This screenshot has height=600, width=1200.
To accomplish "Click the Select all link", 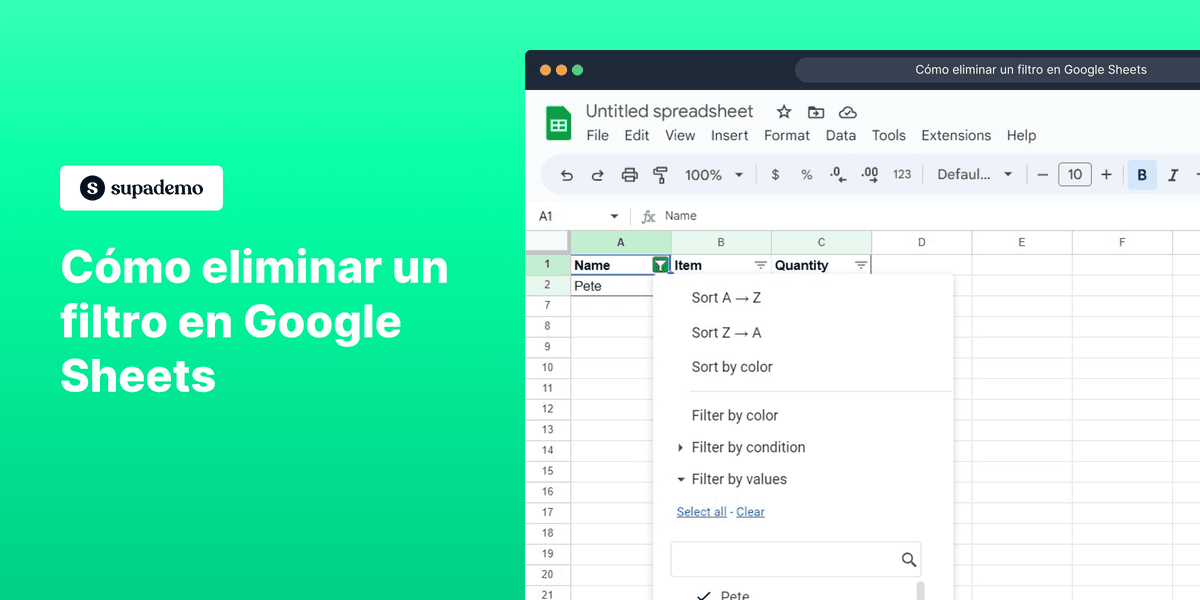I will (x=701, y=511).
